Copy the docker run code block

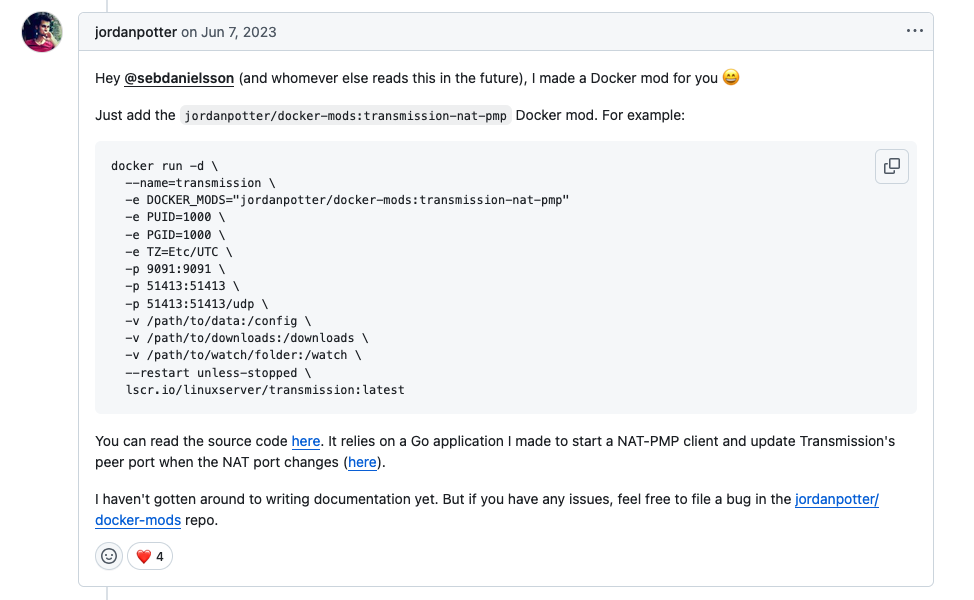point(892,166)
